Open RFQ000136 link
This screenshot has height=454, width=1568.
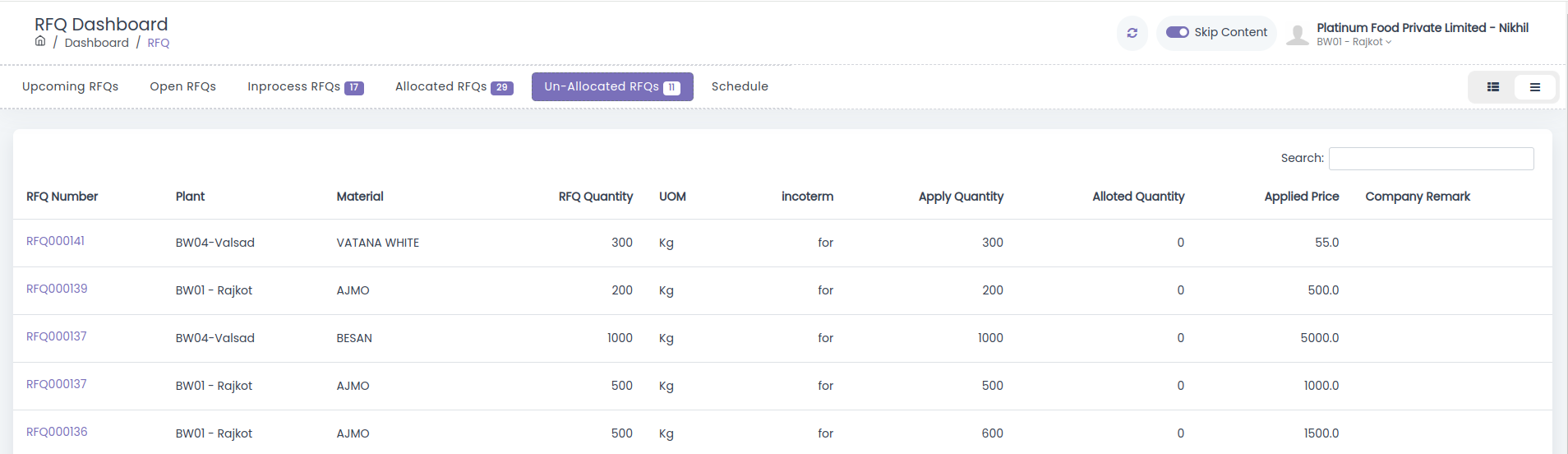click(57, 432)
